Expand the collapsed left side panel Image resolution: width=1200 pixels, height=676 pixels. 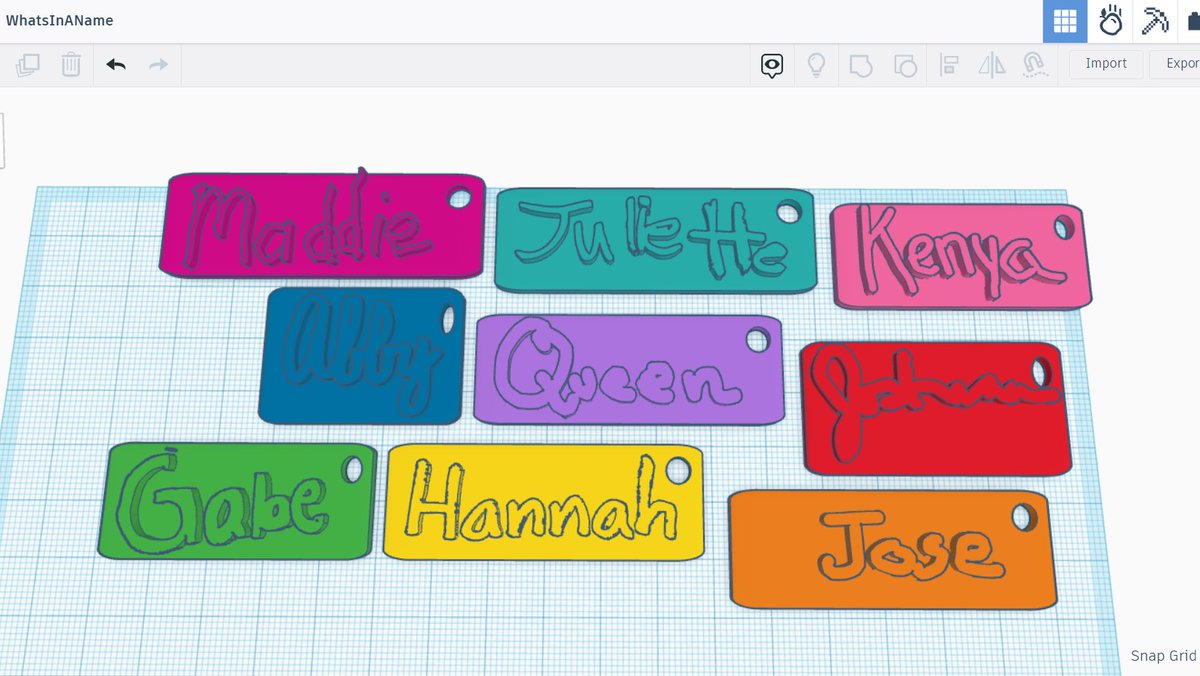tap(4, 140)
